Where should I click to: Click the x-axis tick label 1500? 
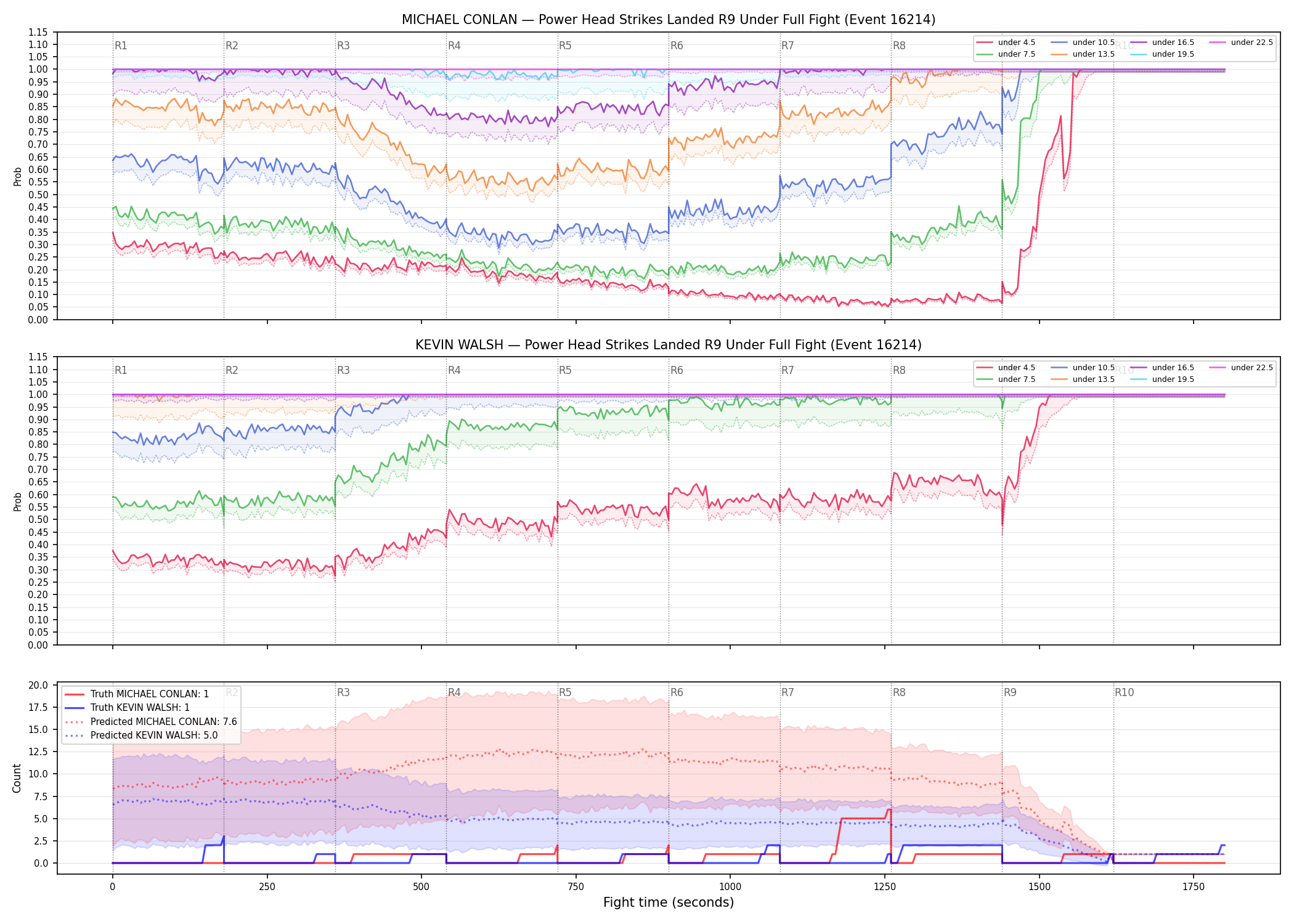(1040, 887)
